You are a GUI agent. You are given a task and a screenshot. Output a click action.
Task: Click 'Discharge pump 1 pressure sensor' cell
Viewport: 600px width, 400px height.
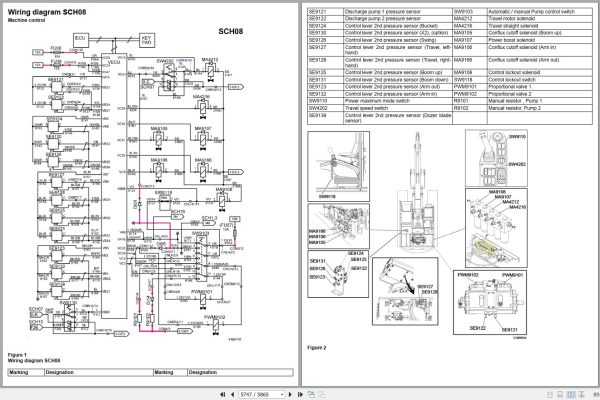point(398,12)
